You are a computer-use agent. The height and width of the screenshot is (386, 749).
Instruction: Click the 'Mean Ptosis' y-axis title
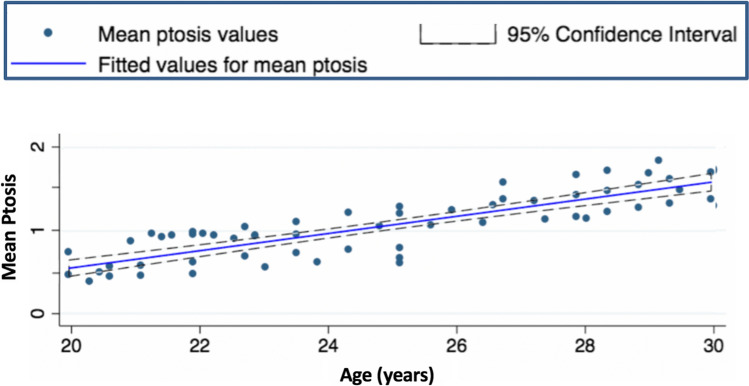pos(12,227)
